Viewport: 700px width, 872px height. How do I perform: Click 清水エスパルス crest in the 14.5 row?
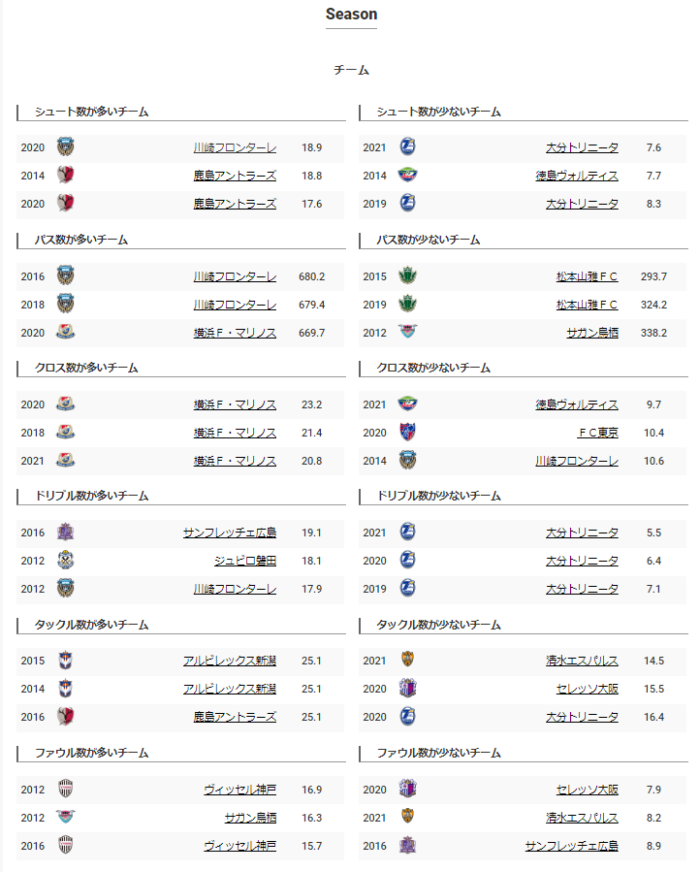[x=407, y=660]
